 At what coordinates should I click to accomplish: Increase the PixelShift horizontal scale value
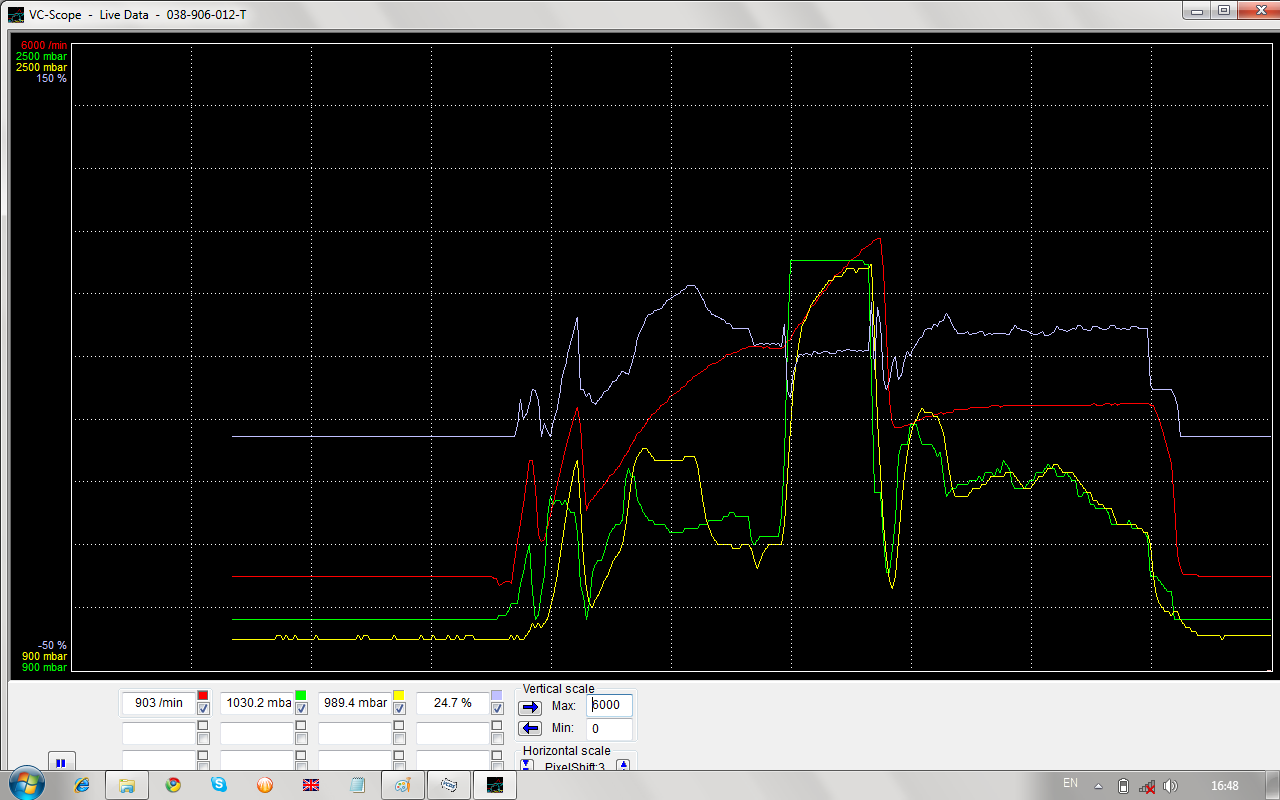pyautogui.click(x=623, y=765)
